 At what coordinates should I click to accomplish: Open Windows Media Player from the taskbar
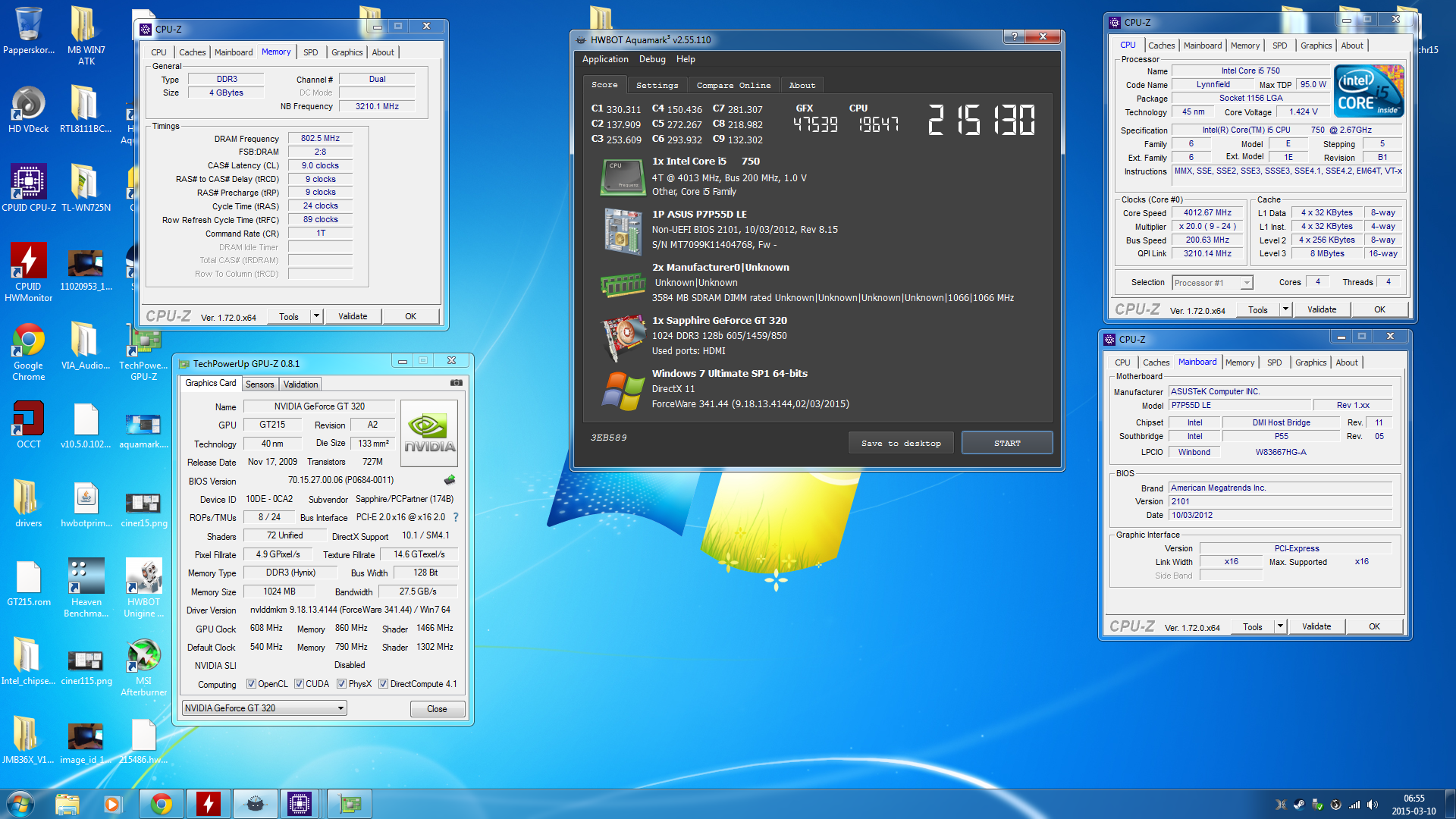point(112,804)
